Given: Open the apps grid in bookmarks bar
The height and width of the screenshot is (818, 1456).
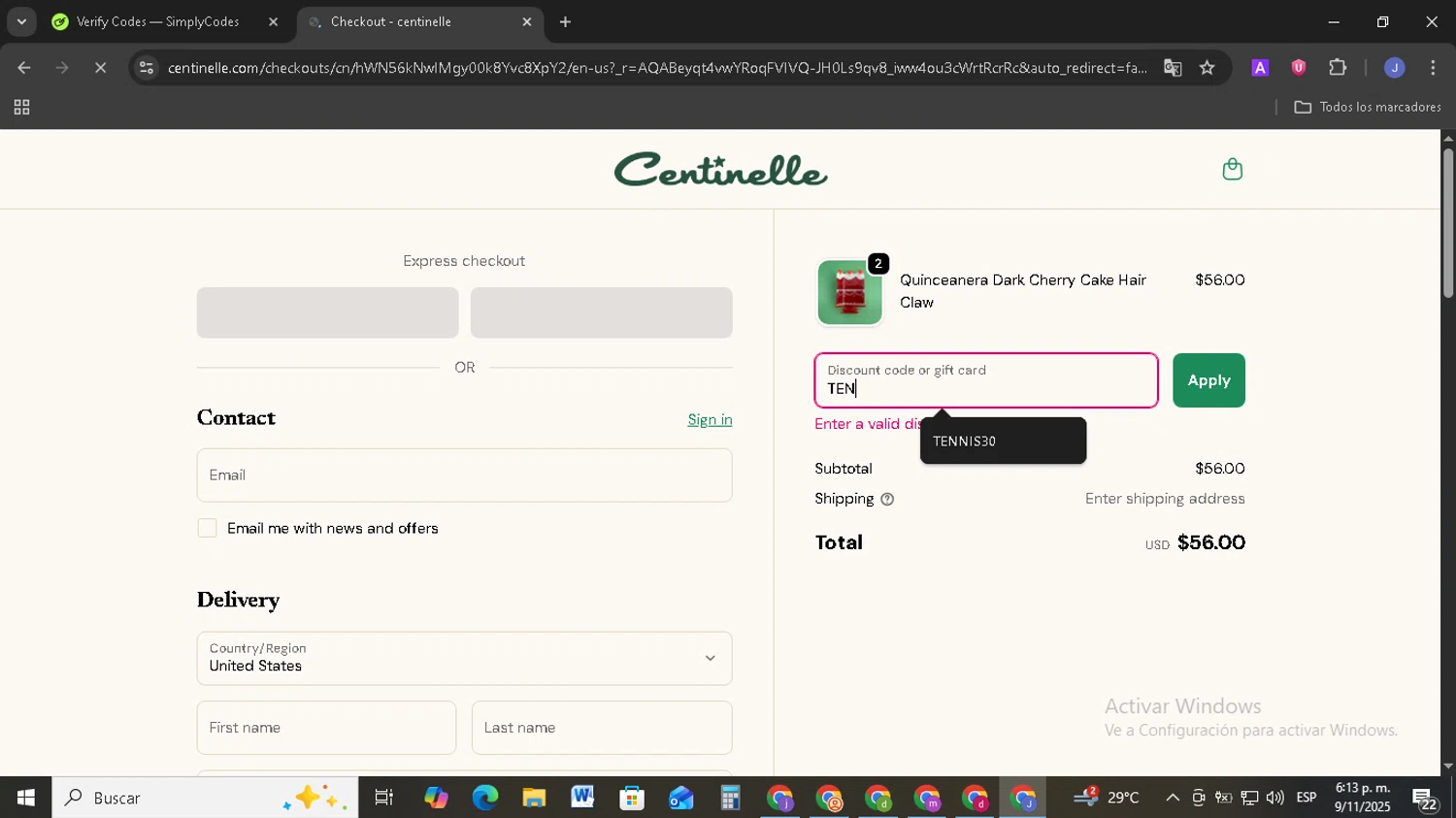Looking at the screenshot, I should coord(21,108).
